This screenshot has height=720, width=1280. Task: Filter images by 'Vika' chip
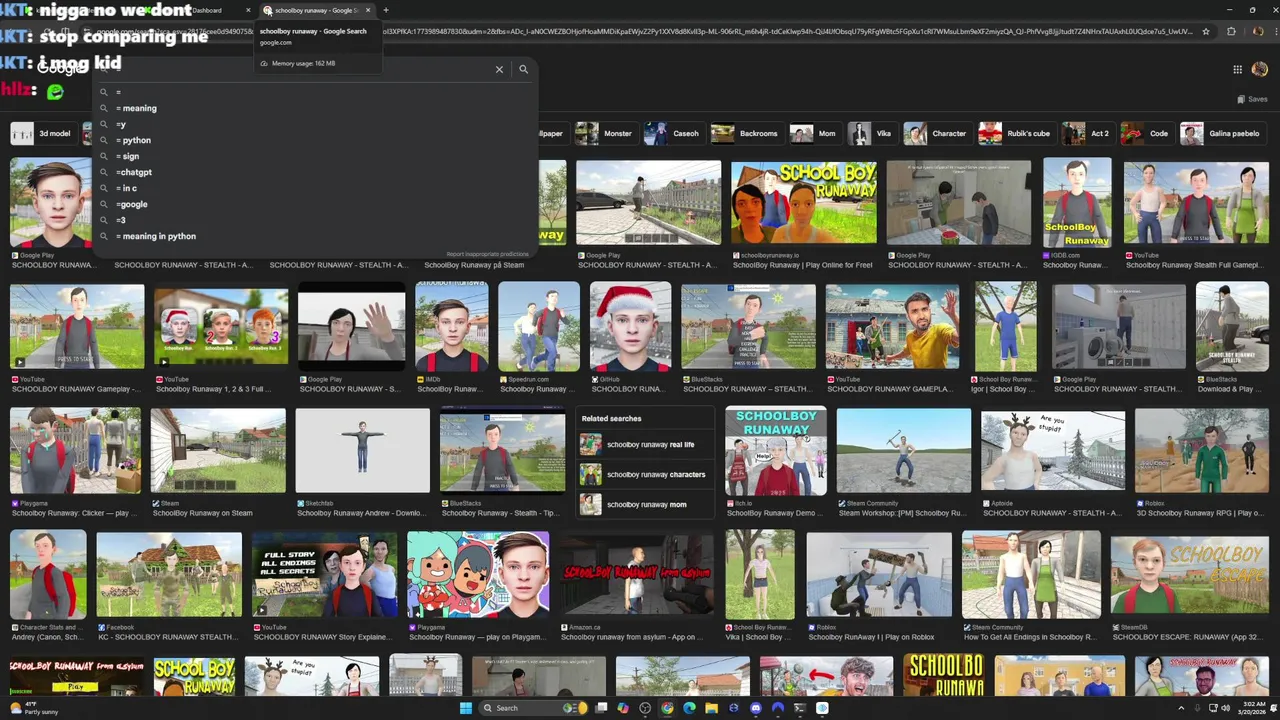pos(871,133)
